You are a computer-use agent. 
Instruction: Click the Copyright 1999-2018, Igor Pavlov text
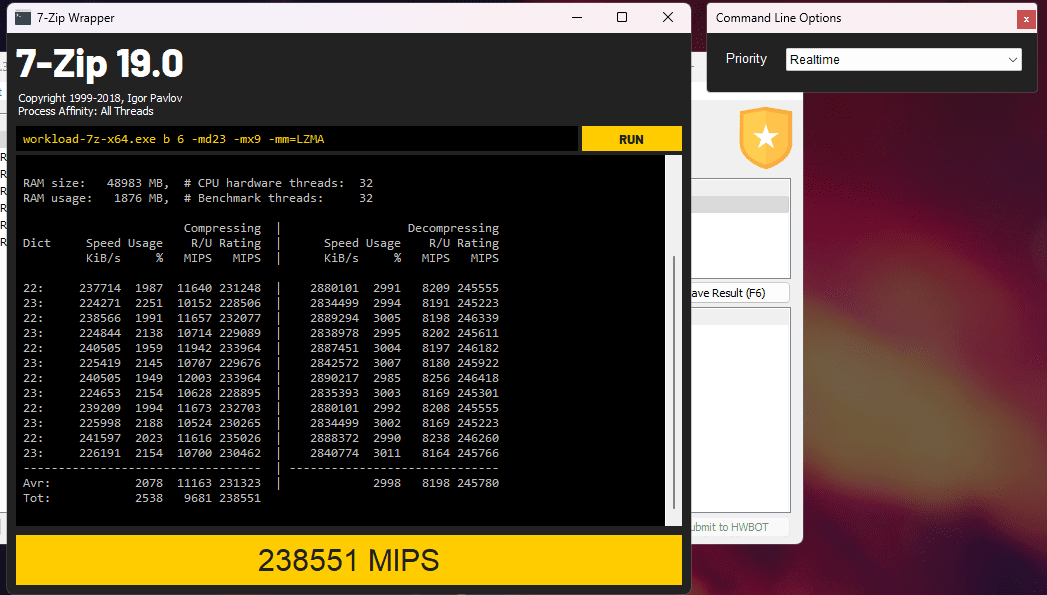point(100,98)
